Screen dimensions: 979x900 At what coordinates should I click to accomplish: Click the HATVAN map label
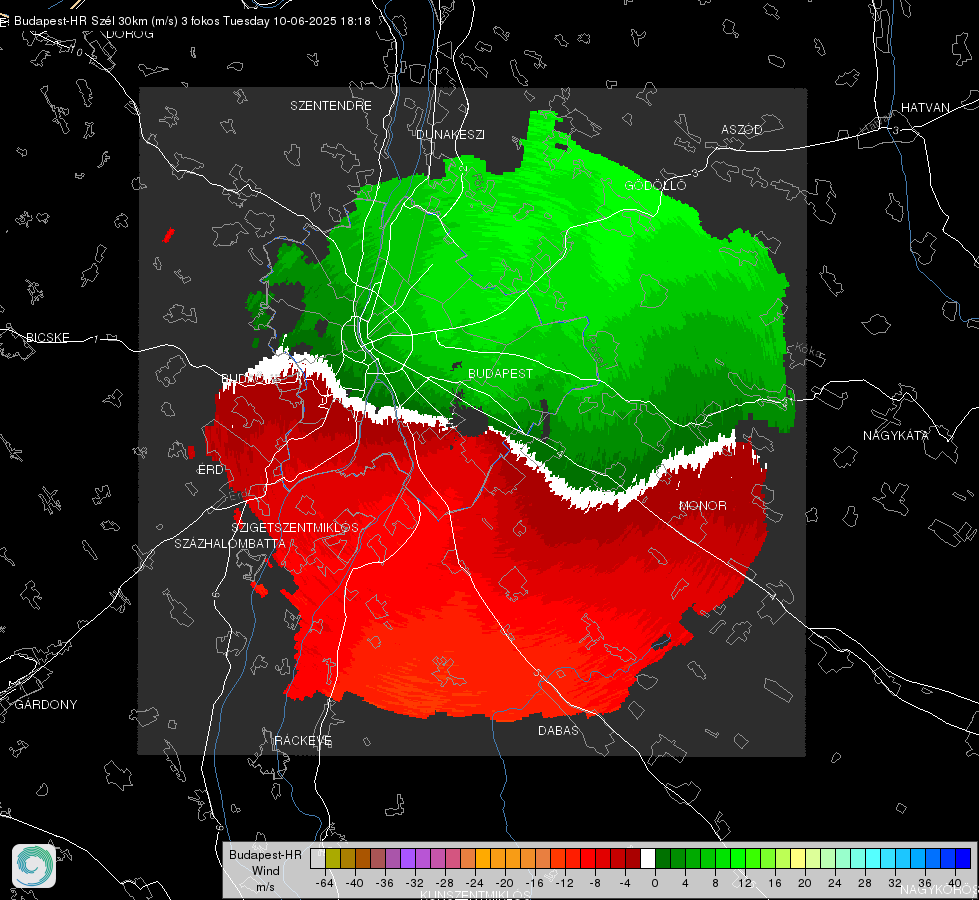pyautogui.click(x=925, y=107)
